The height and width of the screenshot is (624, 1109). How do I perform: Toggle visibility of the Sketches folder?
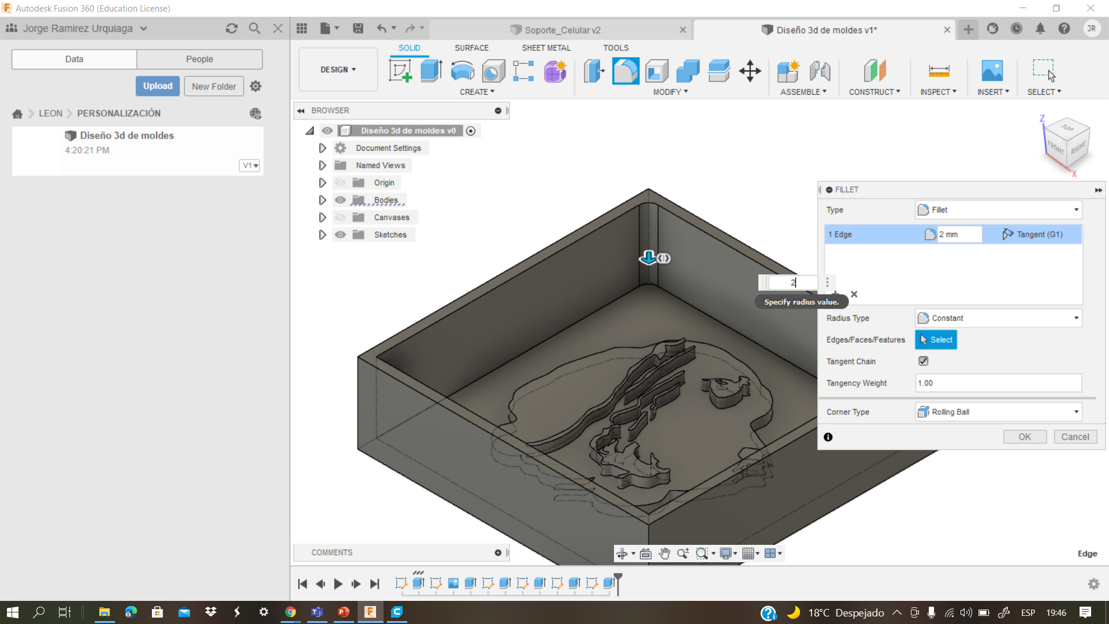point(340,235)
